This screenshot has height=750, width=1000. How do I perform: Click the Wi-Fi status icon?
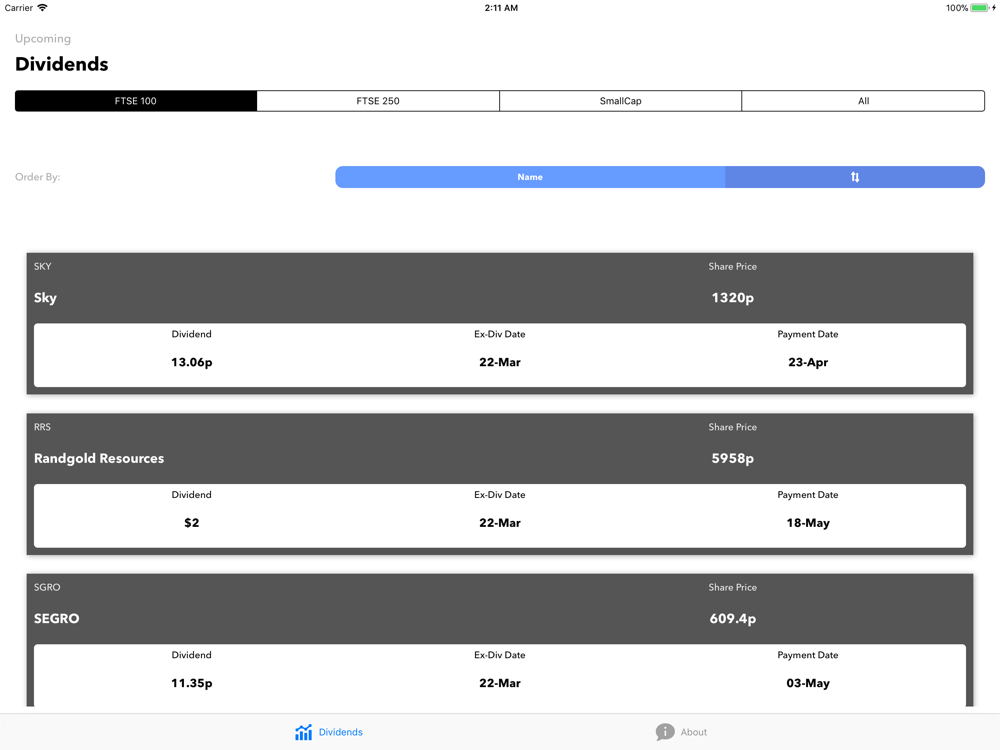coord(43,8)
